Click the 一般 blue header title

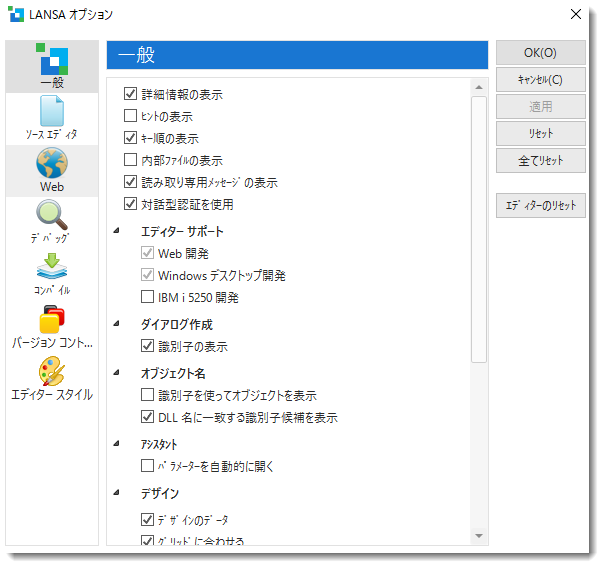136,55
